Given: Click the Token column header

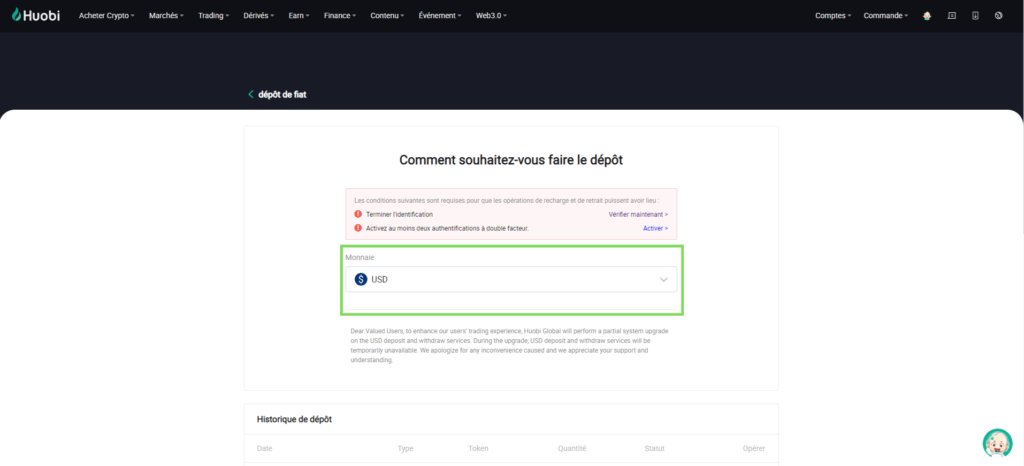Looking at the screenshot, I should pos(478,448).
